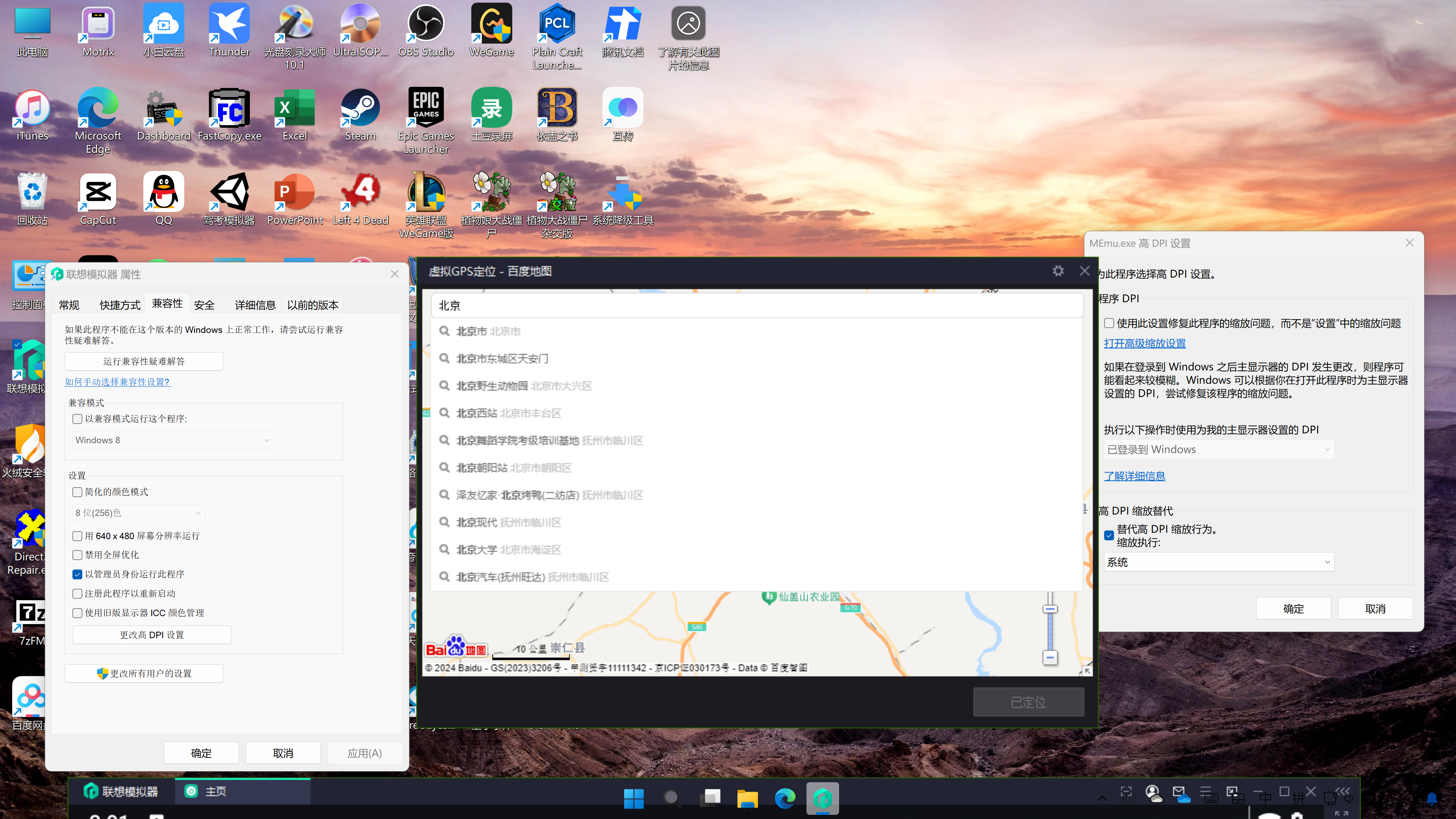
Task: Select the 兼容性 tab
Action: pyautogui.click(x=167, y=303)
